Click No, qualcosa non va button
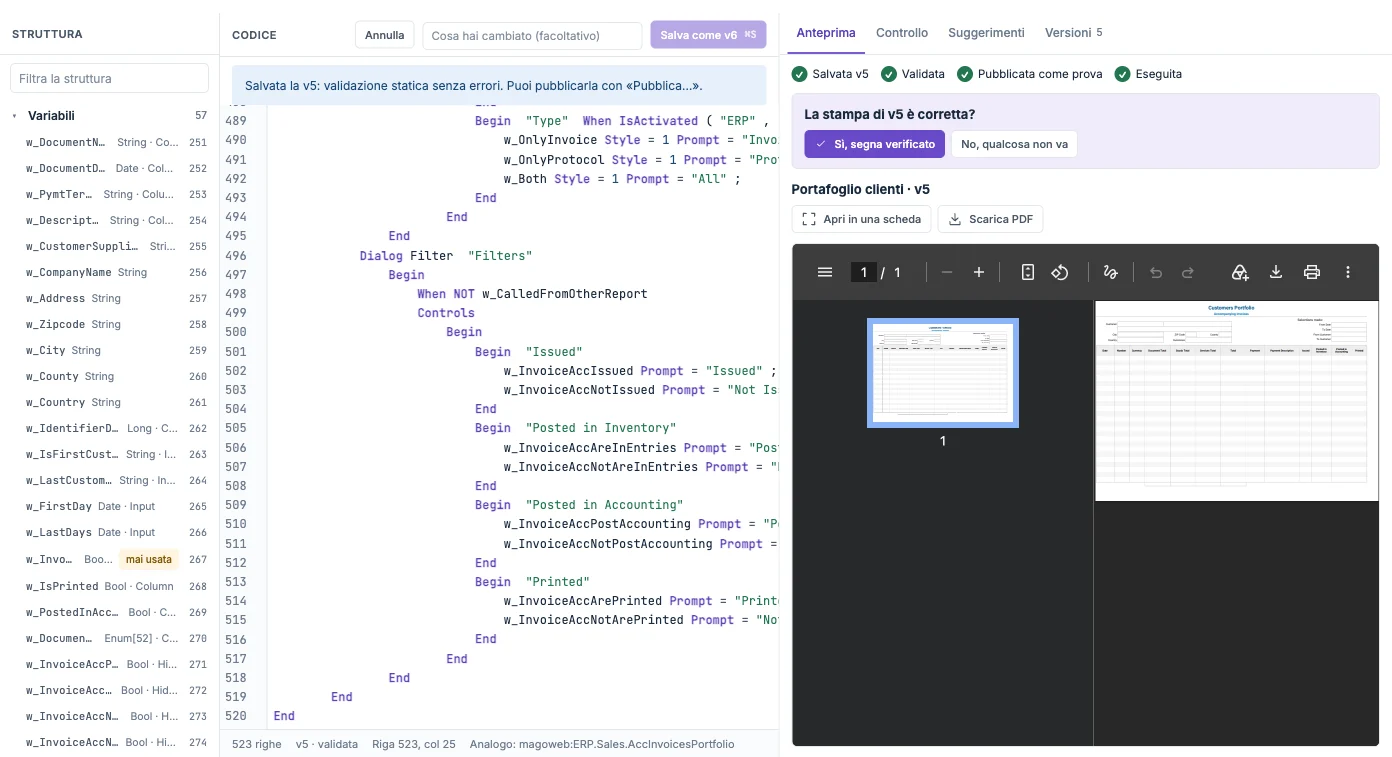The height and width of the screenshot is (757, 1392). 1014,144
